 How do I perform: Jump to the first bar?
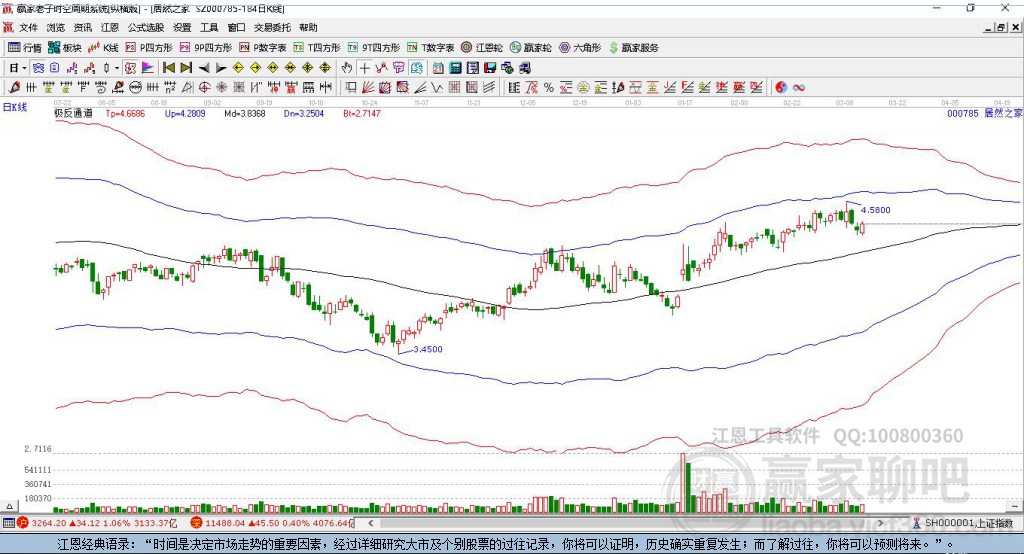168,68
